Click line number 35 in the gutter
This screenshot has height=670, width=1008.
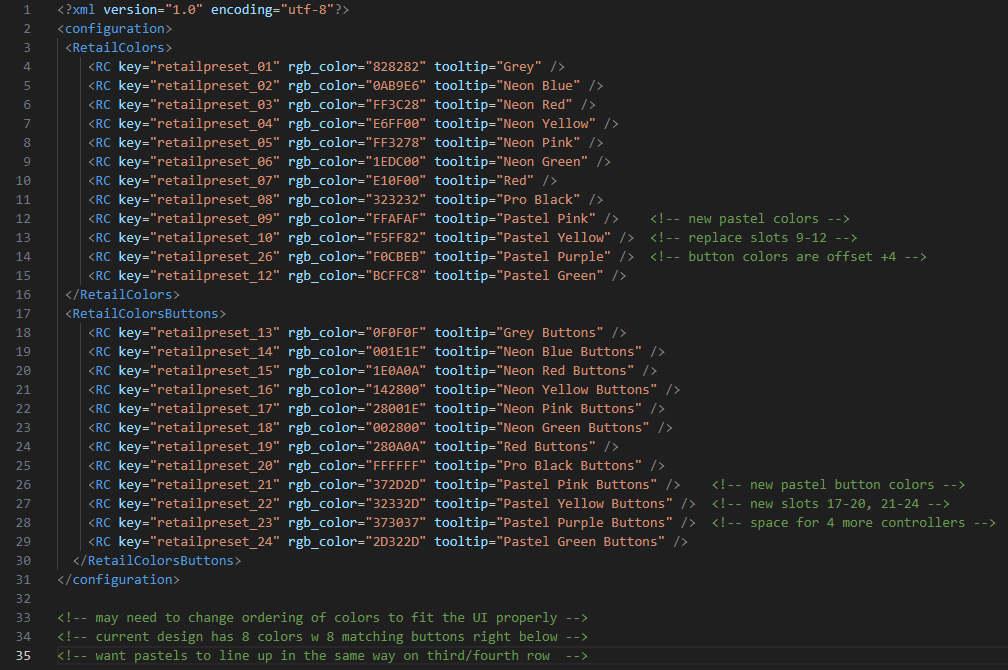(x=23, y=656)
